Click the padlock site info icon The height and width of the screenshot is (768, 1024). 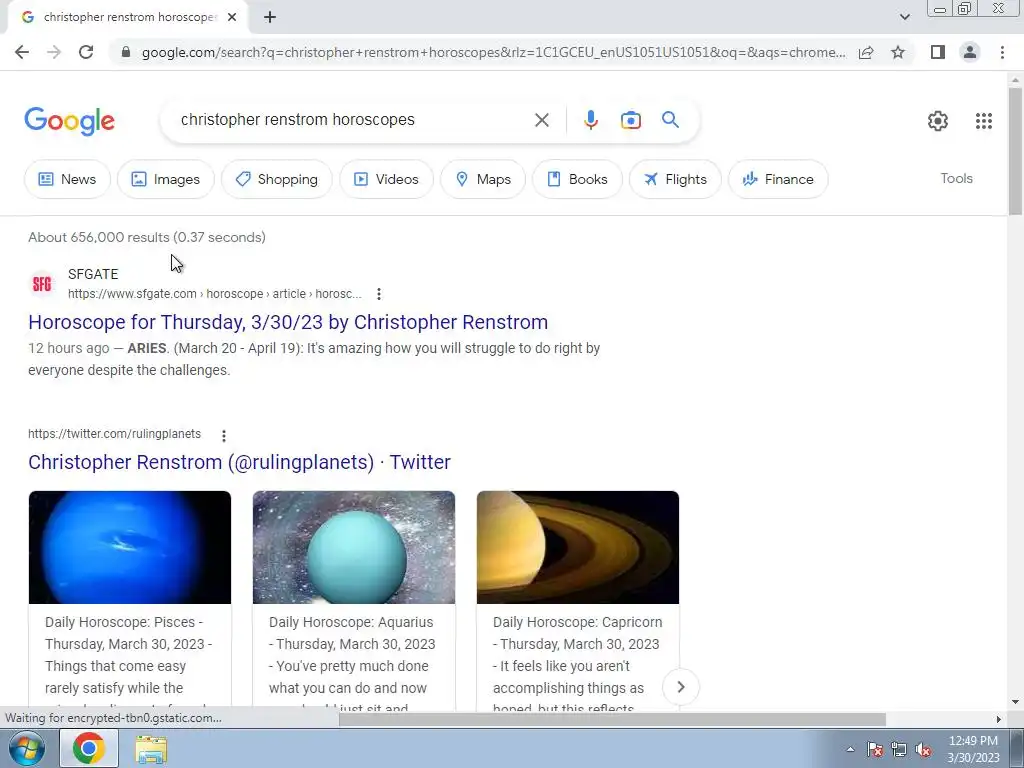coord(126,52)
